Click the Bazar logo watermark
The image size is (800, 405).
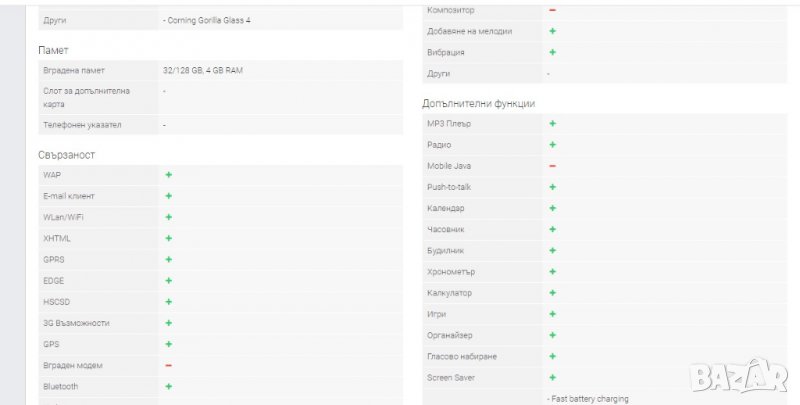tap(742, 375)
